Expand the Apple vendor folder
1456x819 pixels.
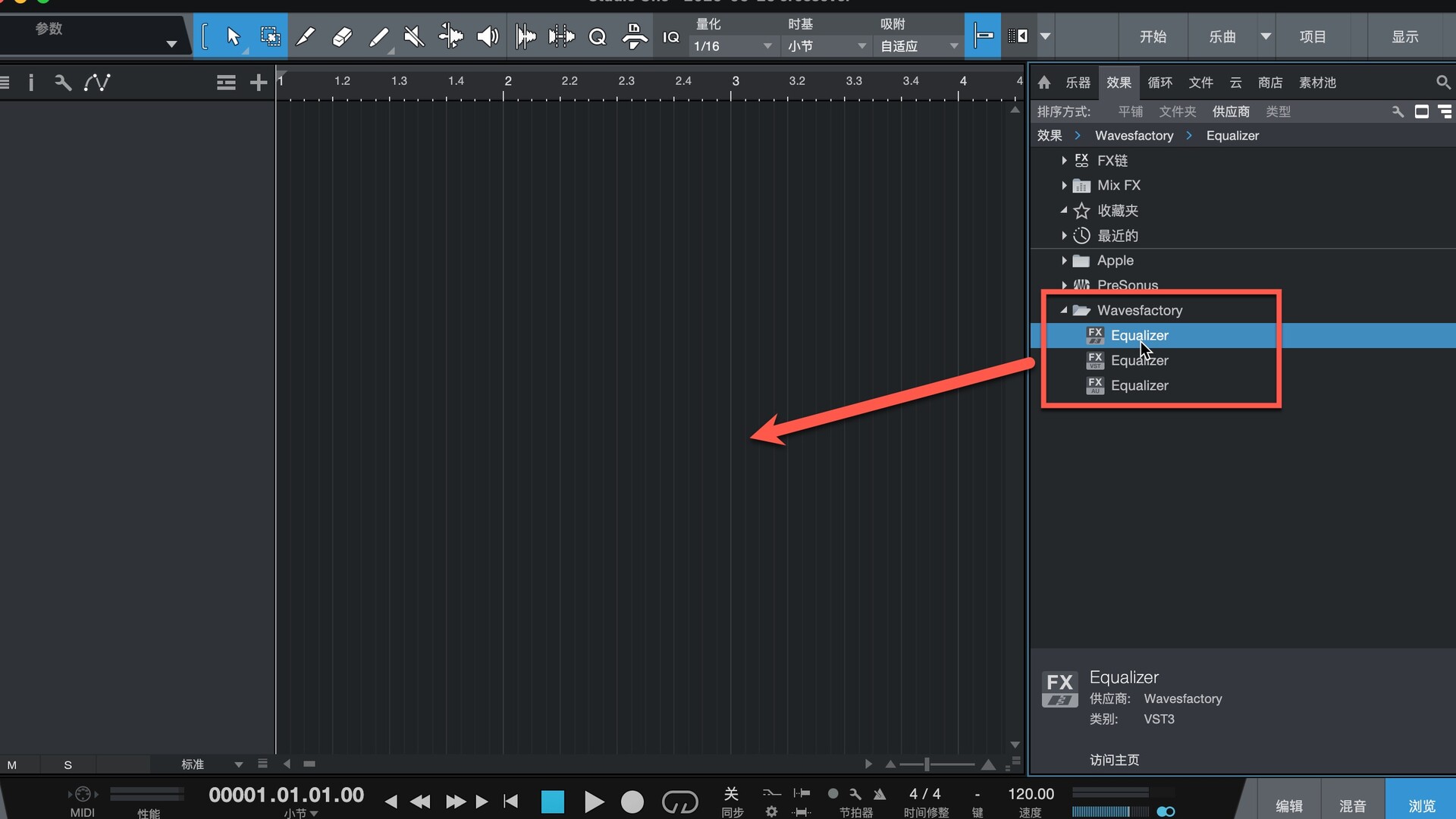[x=1064, y=261]
